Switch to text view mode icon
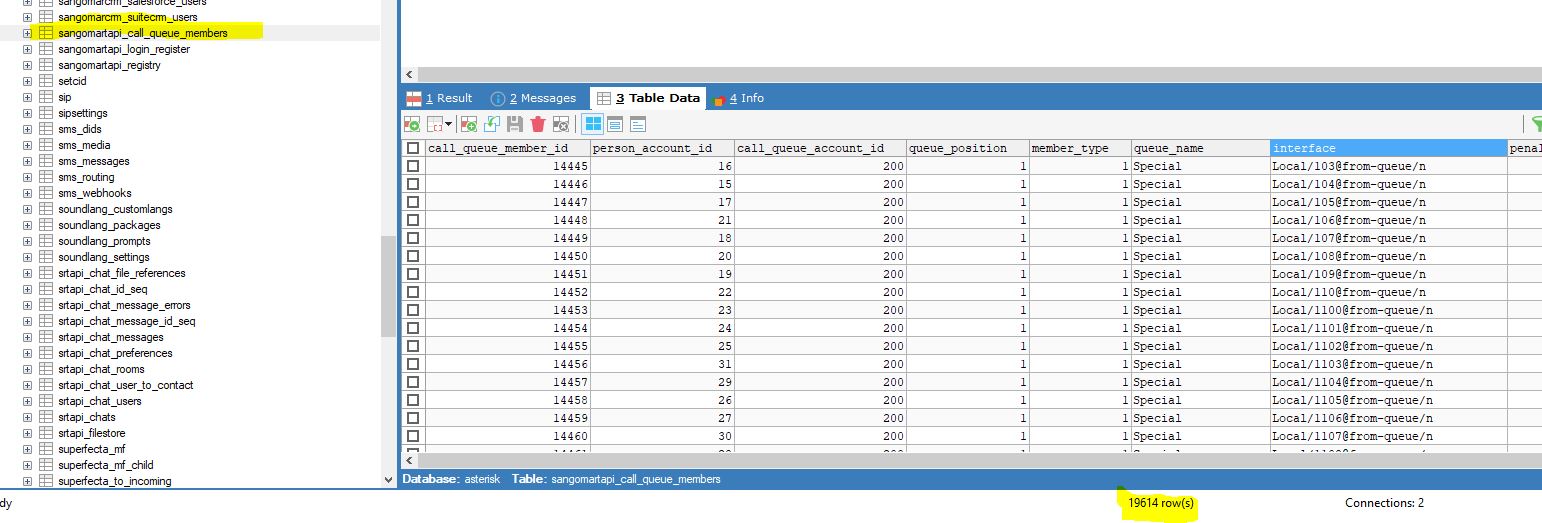The width and height of the screenshot is (1542, 523). tap(637, 124)
